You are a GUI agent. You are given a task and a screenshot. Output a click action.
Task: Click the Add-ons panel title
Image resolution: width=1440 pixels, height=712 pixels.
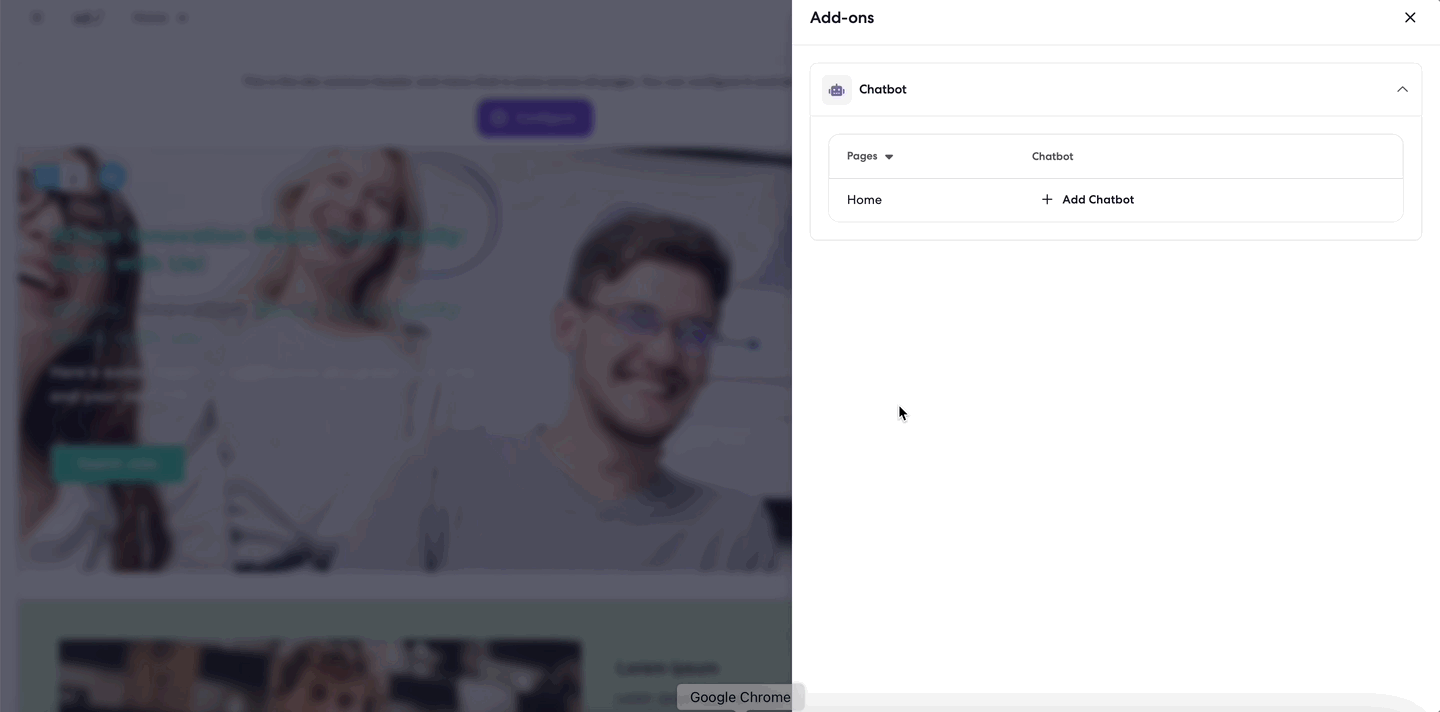coord(842,18)
